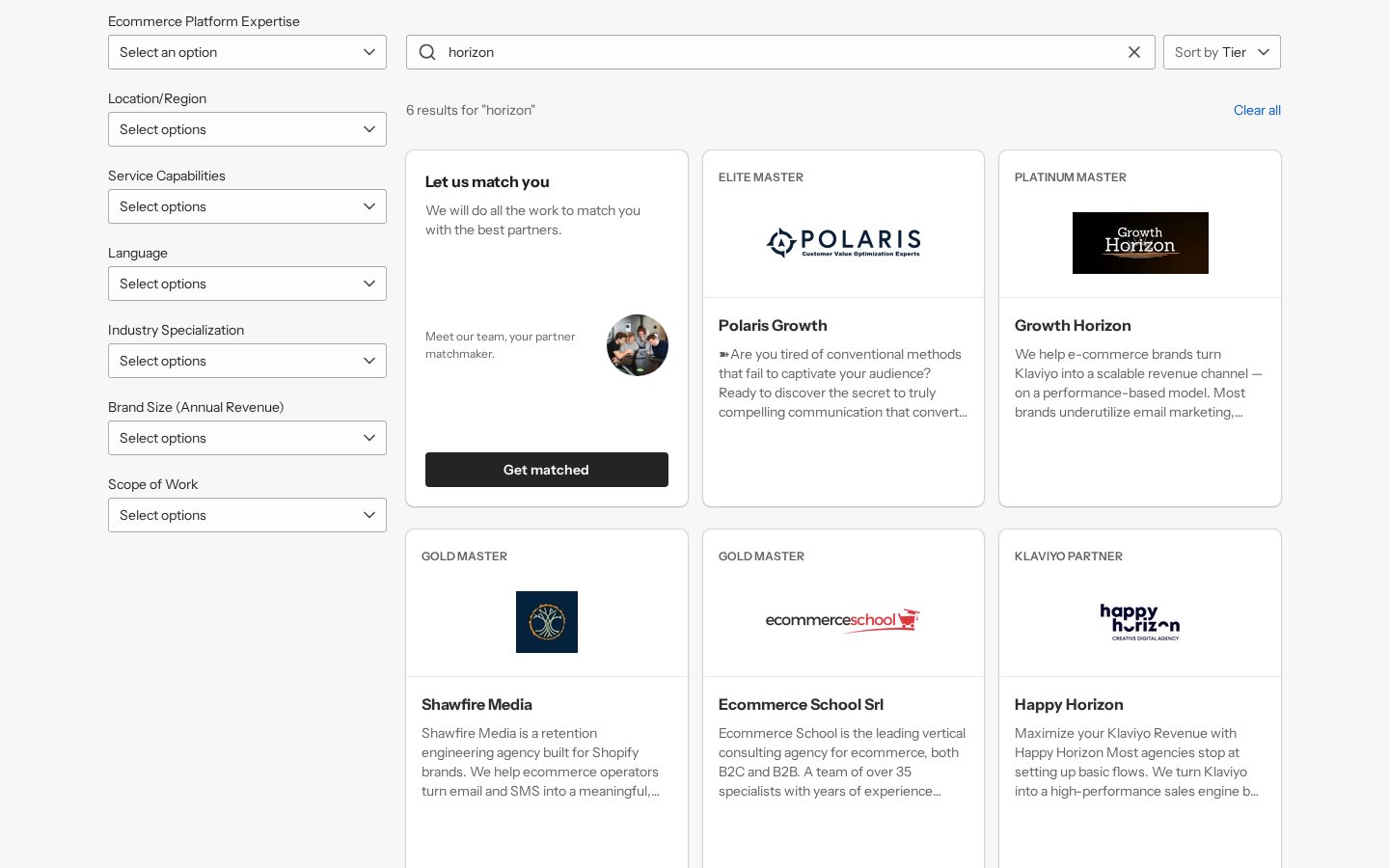Click the Let us match you heading
The image size is (1389, 868).
click(487, 182)
